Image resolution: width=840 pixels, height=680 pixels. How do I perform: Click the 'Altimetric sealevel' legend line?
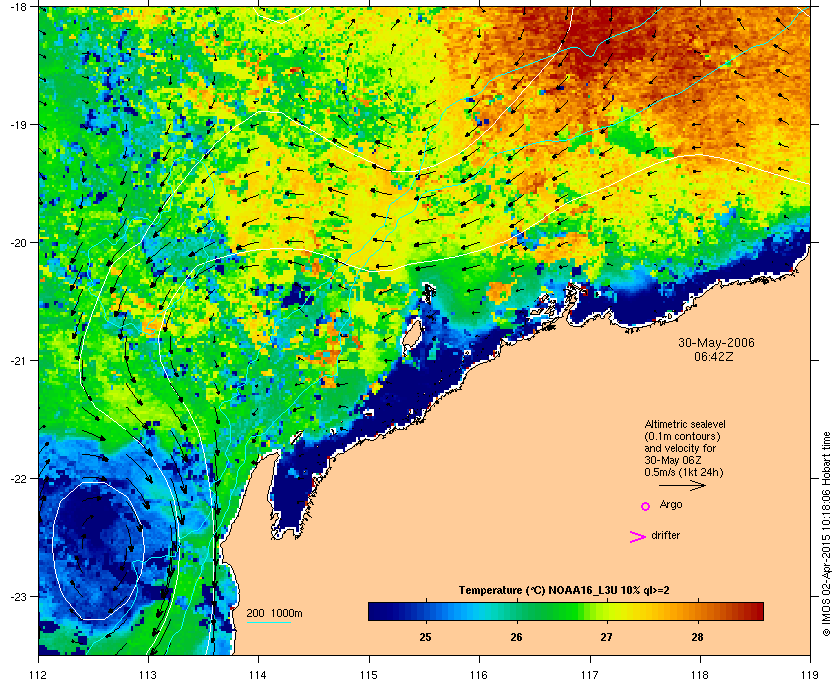[685, 424]
